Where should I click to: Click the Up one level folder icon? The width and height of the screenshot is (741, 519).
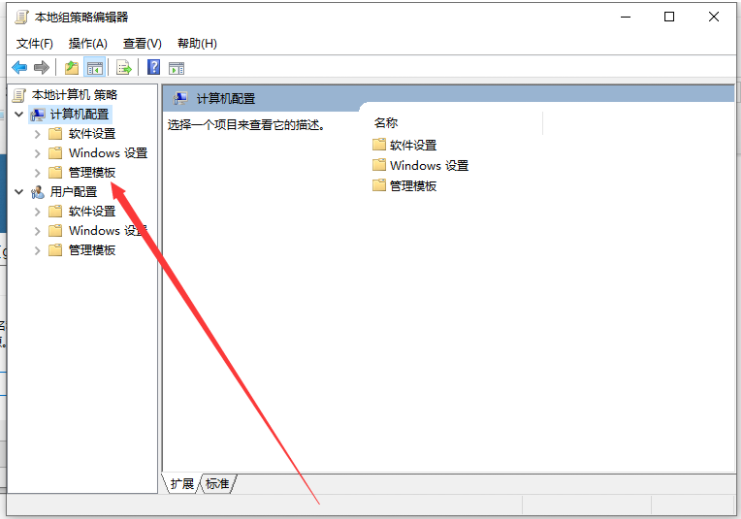click(72, 68)
